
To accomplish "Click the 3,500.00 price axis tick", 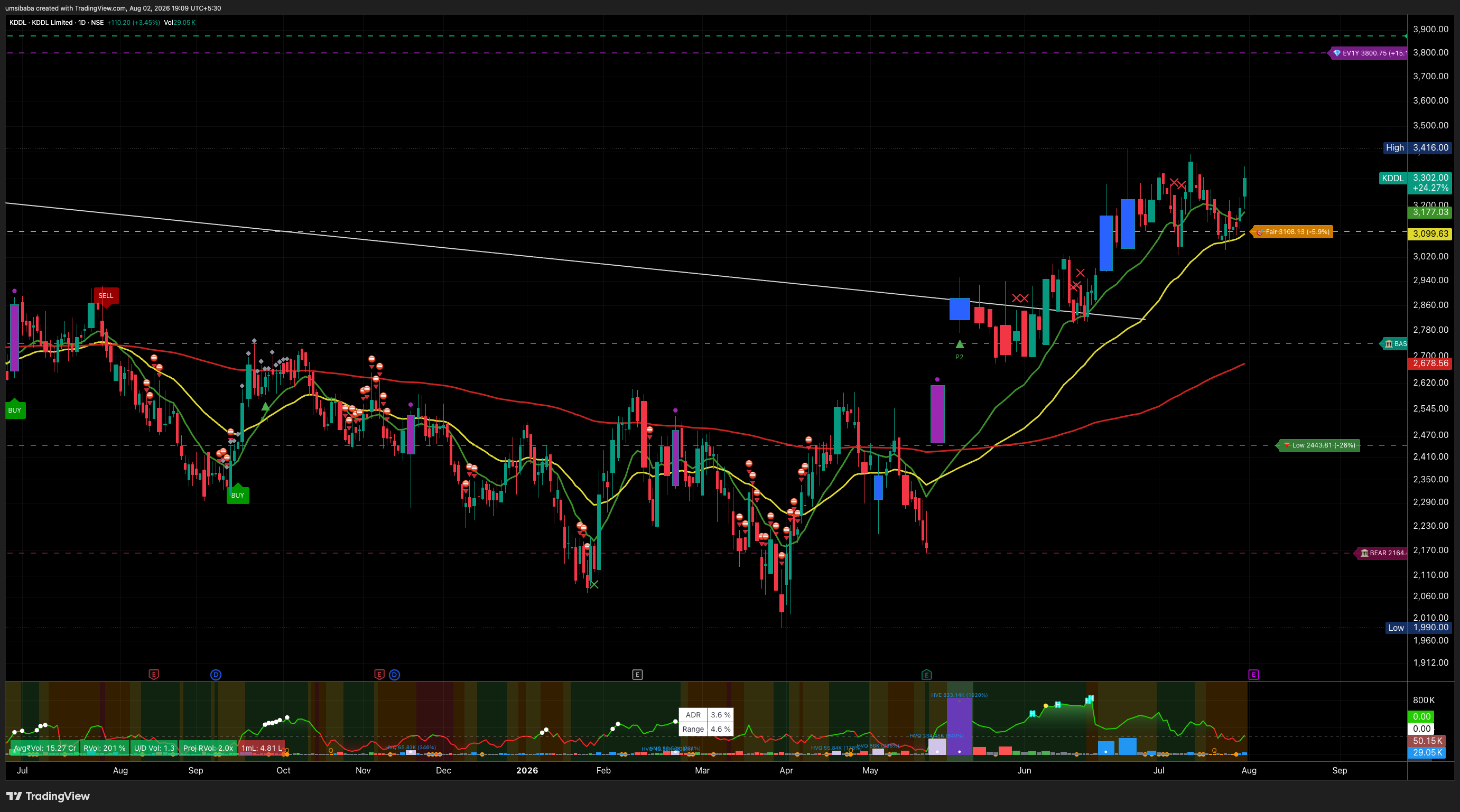I will pos(1430,125).
